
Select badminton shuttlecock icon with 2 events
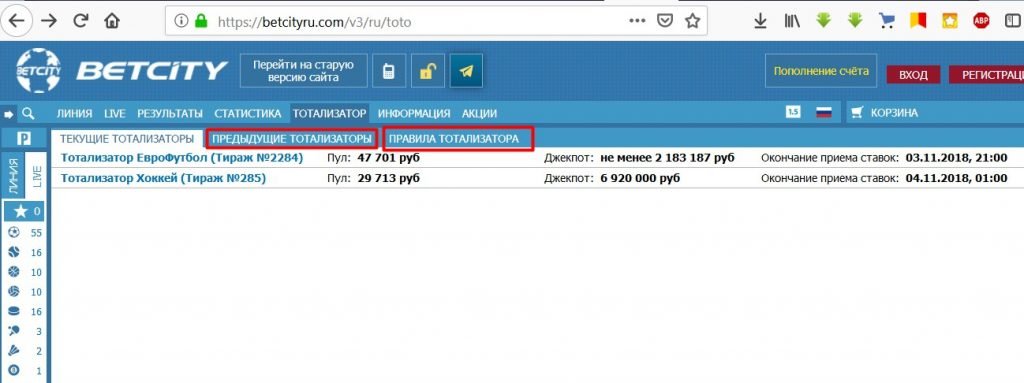[25, 351]
